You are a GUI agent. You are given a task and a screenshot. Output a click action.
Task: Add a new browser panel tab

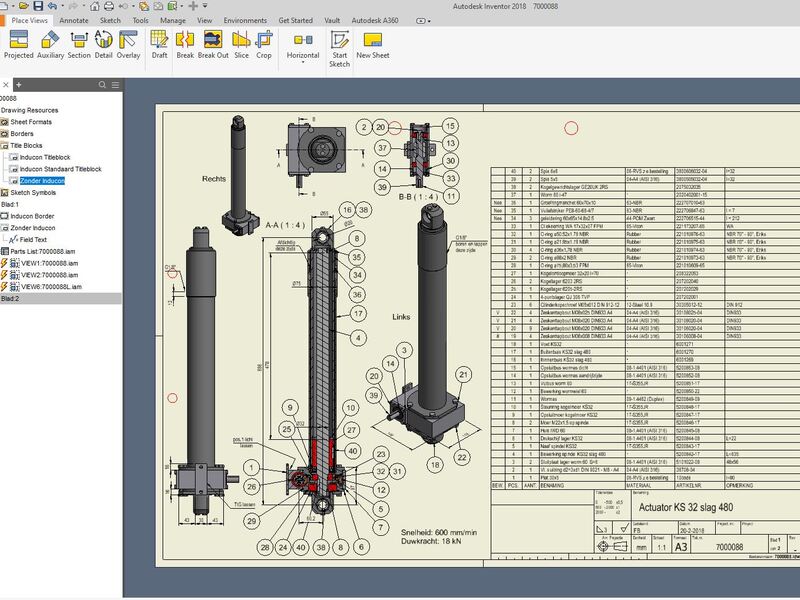tap(18, 85)
